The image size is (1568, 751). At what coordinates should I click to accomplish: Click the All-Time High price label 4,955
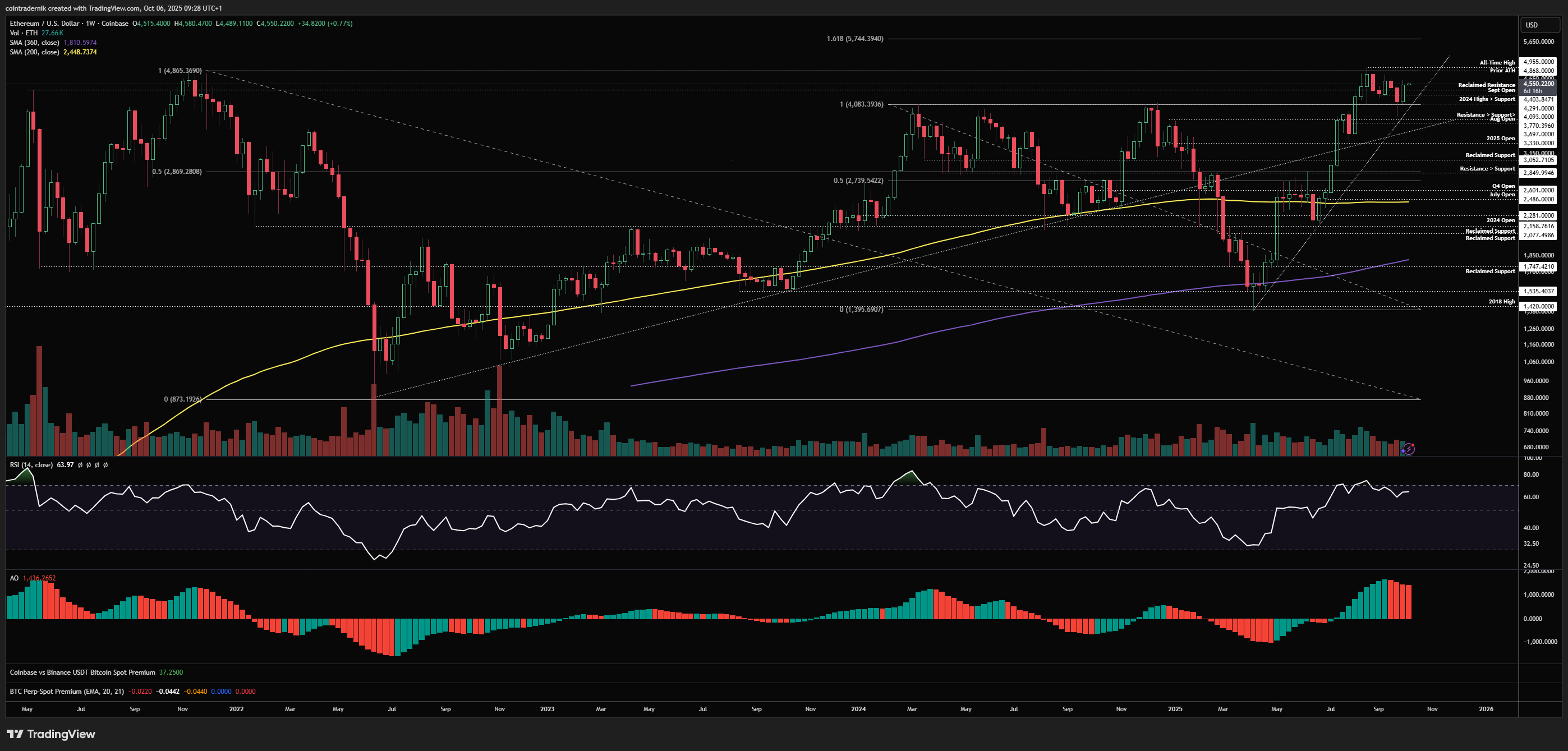pos(1538,62)
